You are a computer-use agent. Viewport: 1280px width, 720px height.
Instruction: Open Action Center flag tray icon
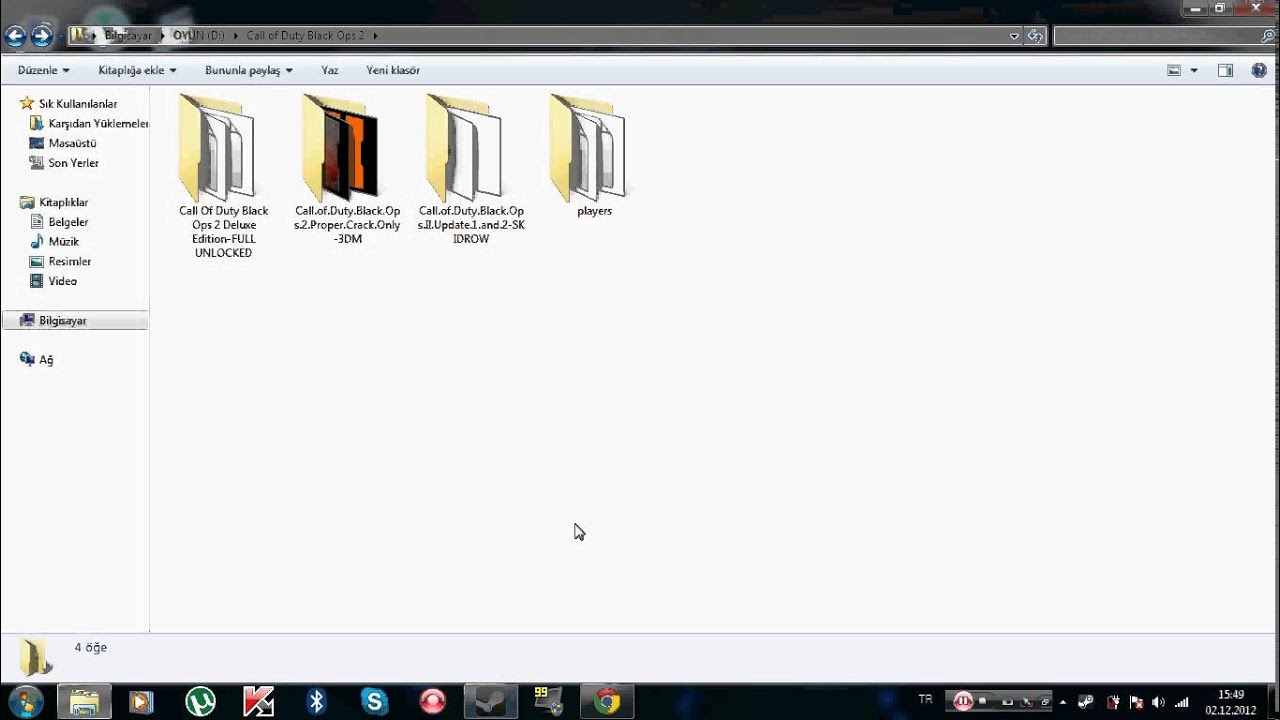point(1135,702)
